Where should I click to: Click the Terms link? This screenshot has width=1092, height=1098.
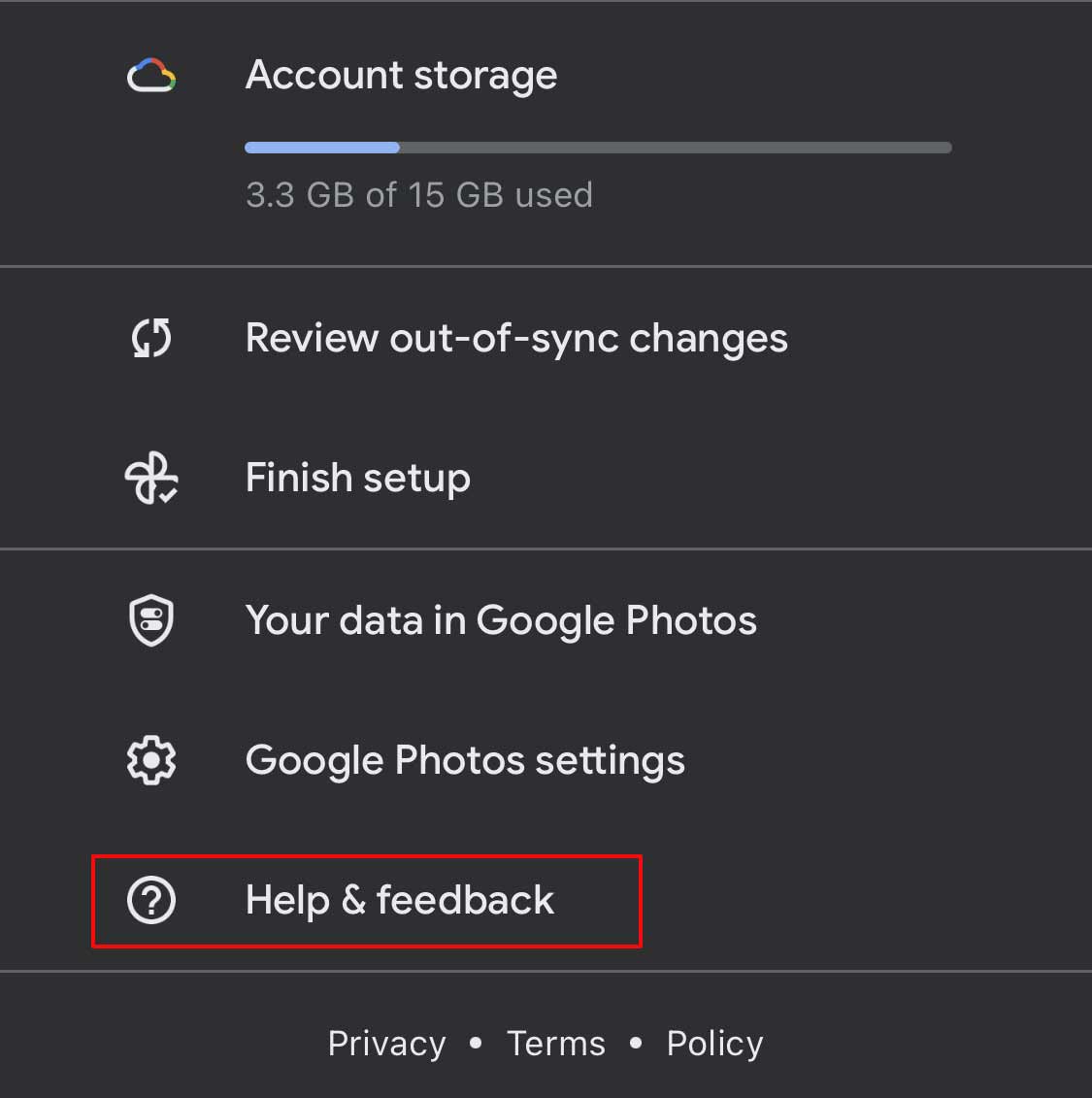pyautogui.click(x=556, y=1044)
